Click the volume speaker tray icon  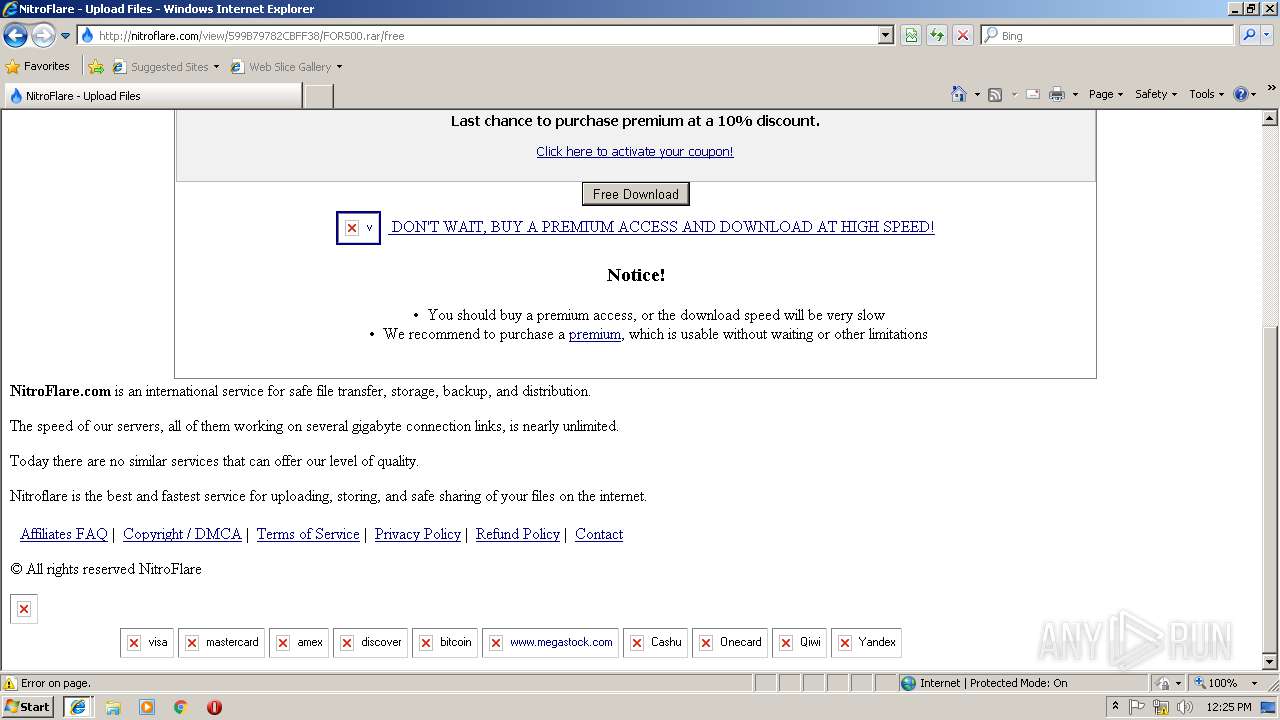(1185, 707)
